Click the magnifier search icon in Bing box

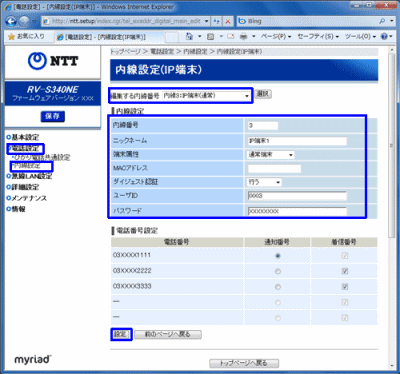pyautogui.click(x=382, y=21)
